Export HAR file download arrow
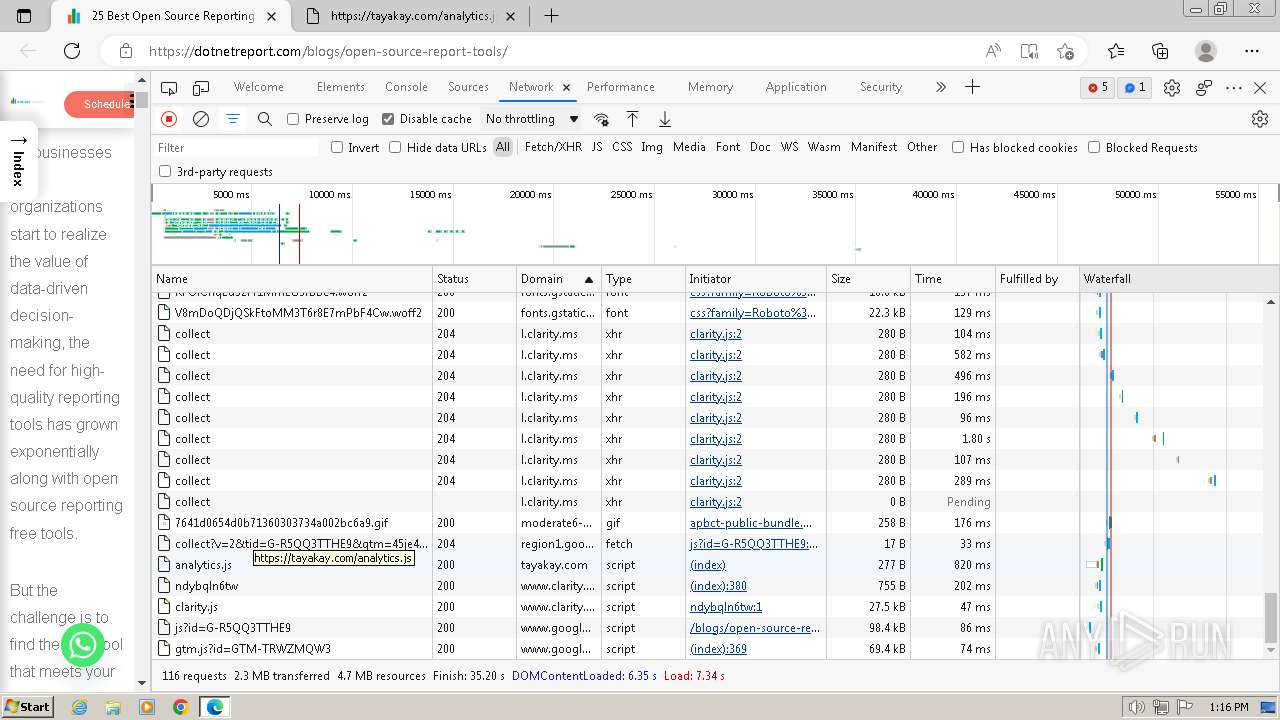1280x720 pixels. [x=665, y=119]
